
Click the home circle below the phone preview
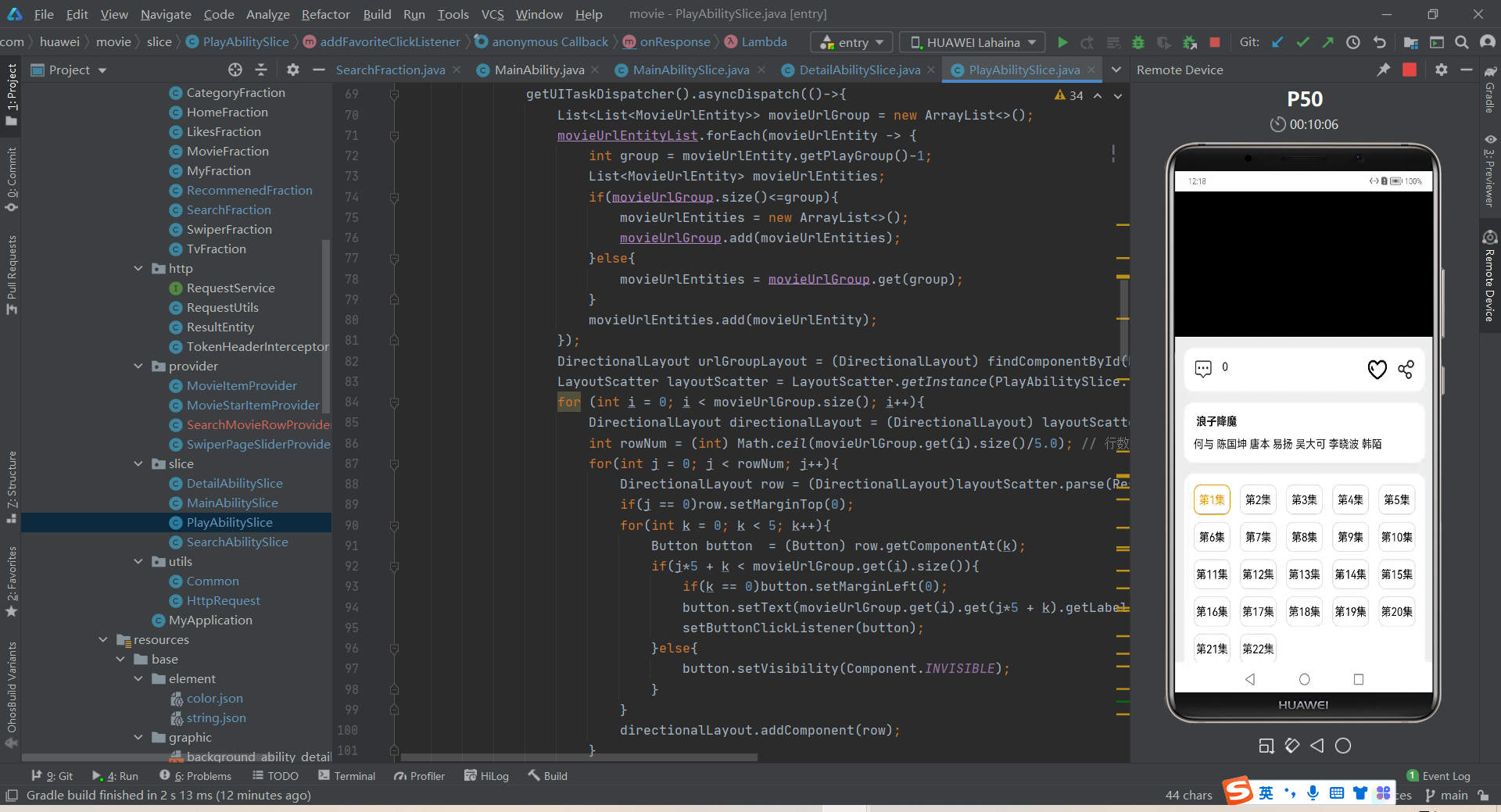tap(1343, 746)
